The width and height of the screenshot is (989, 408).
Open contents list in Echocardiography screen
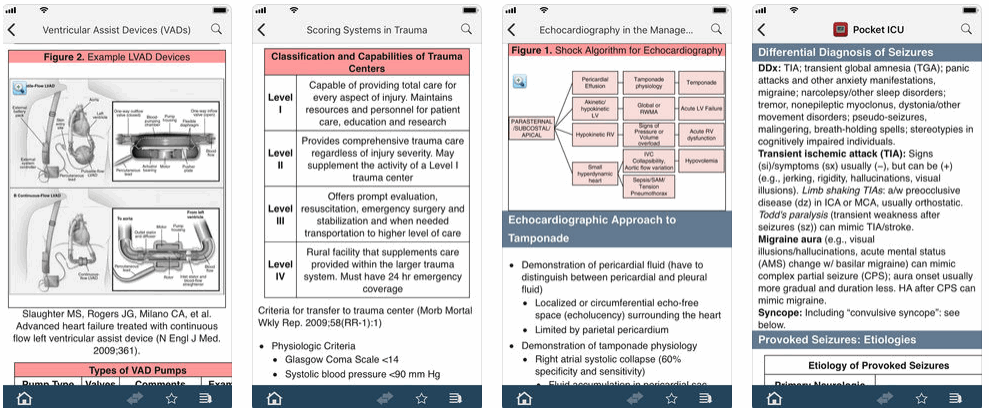pos(705,398)
